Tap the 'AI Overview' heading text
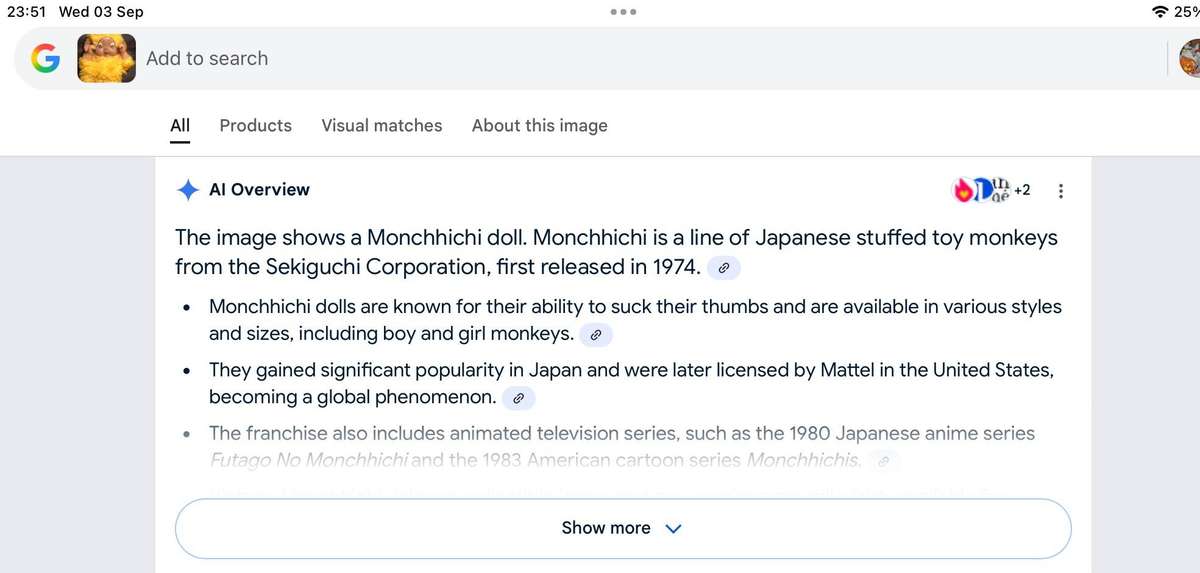Screen dimensions: 1200x573 click(x=259, y=189)
